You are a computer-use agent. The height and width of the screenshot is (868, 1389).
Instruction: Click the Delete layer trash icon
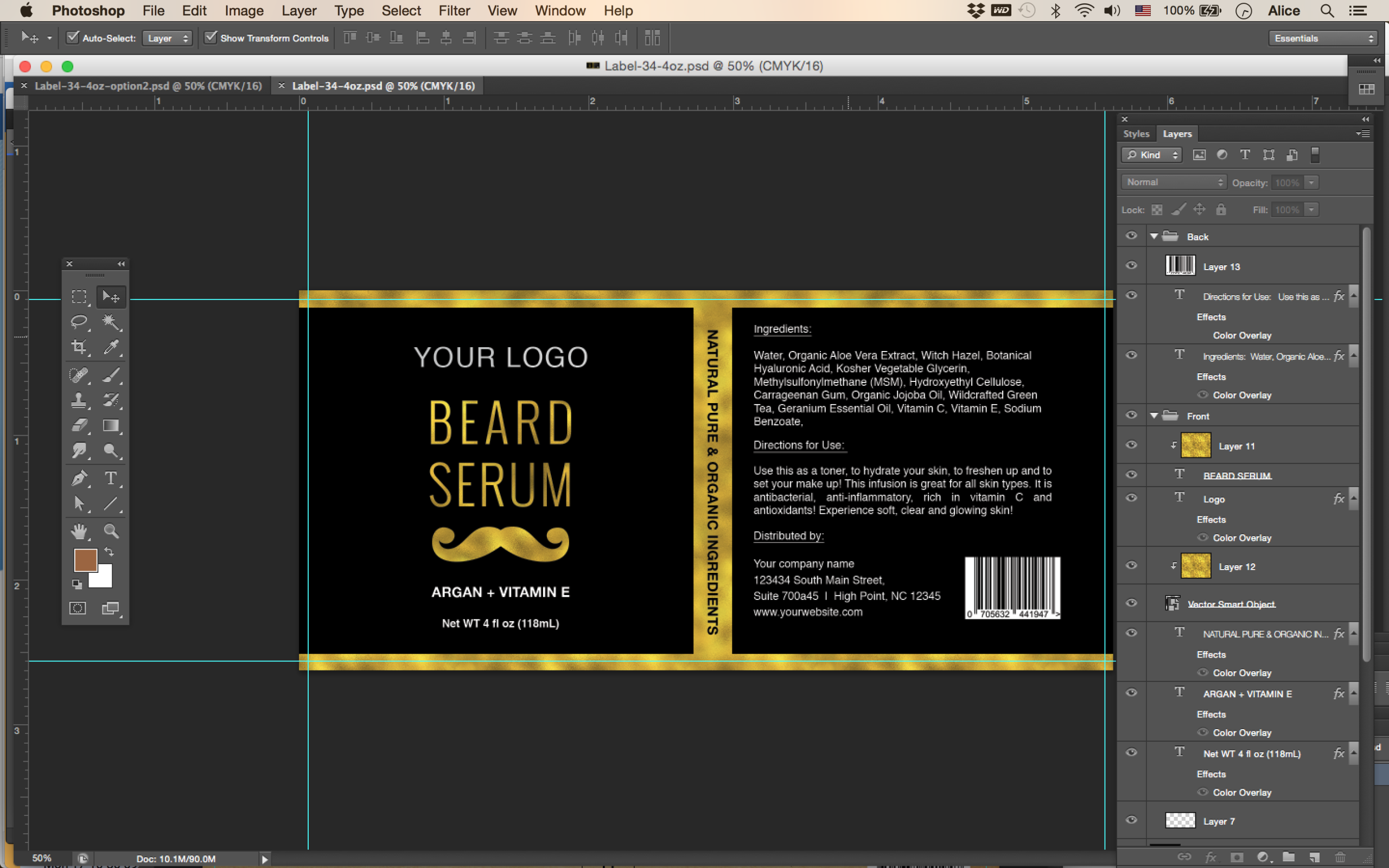(1340, 857)
